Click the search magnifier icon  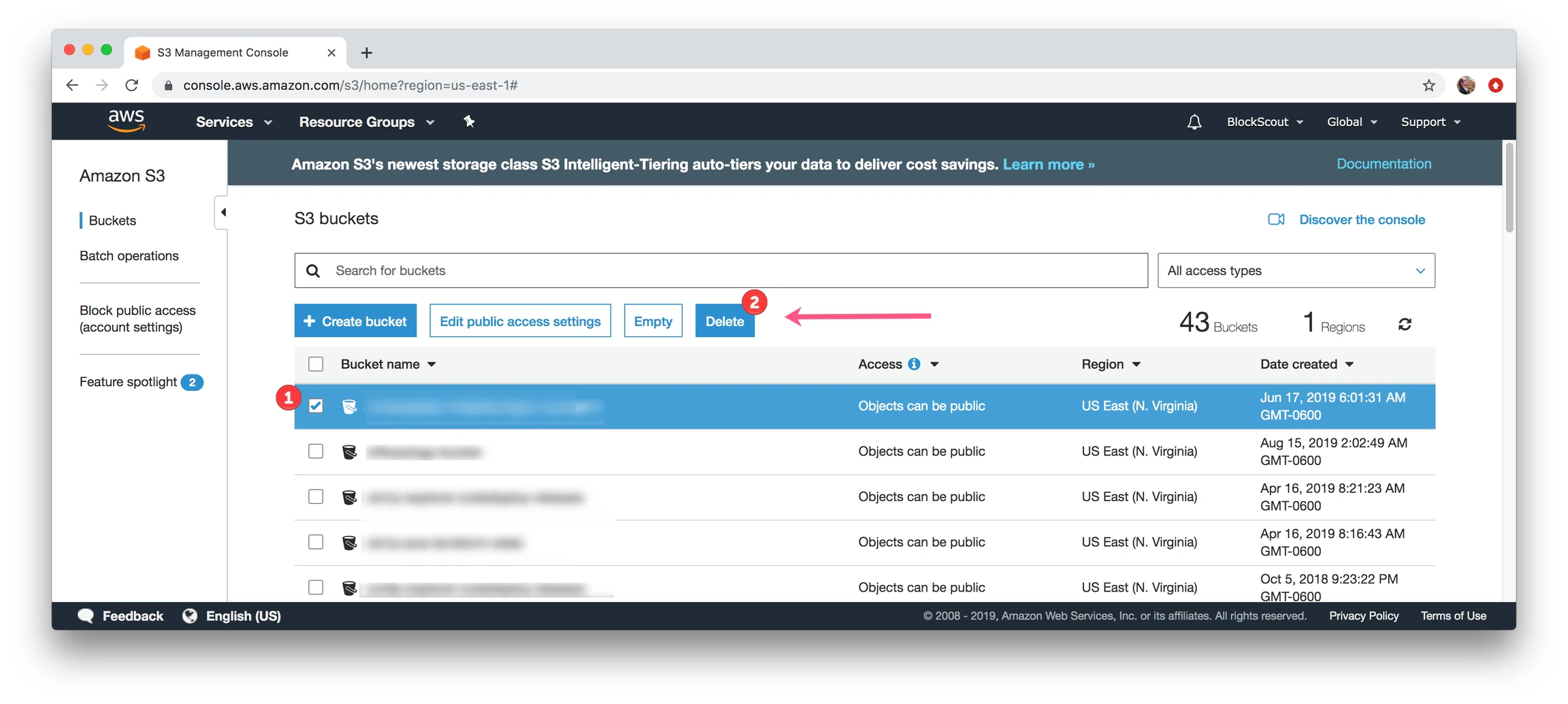pos(313,271)
